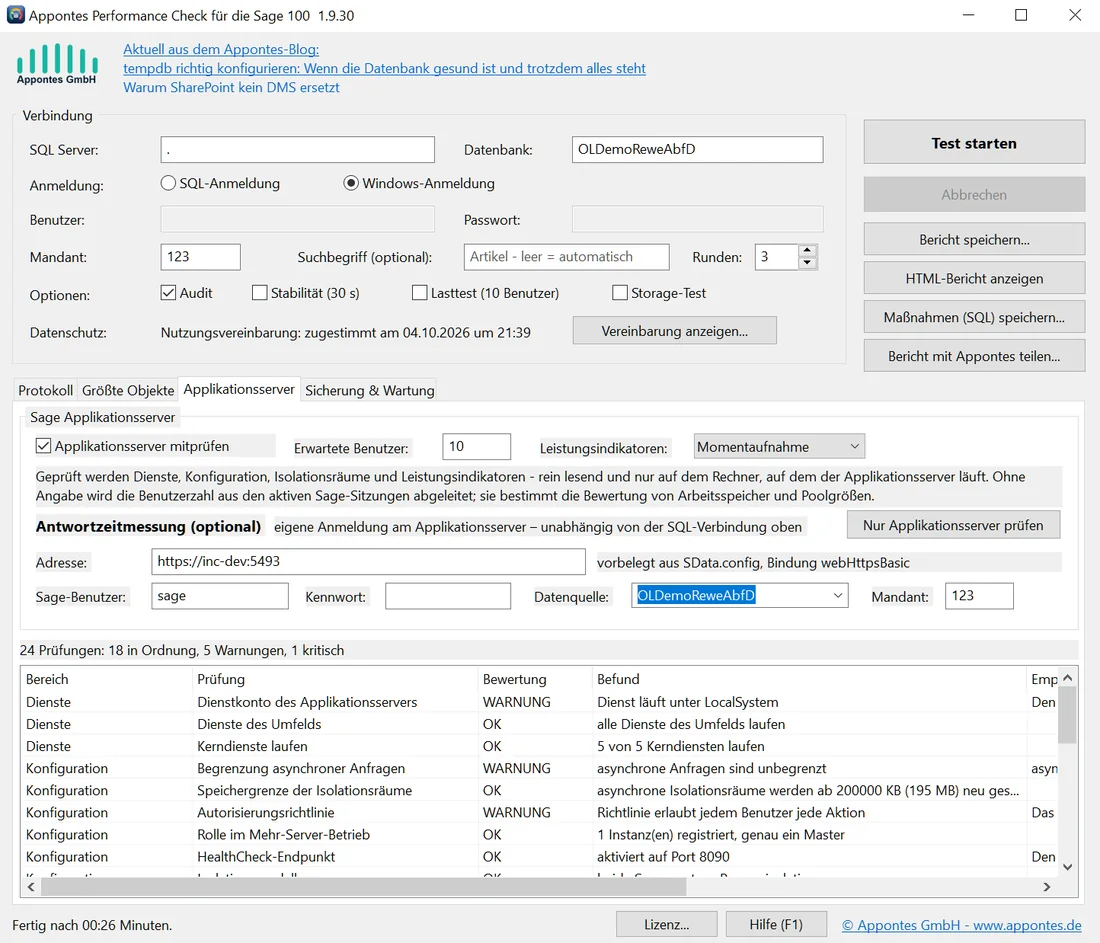Click Nur Applikationsserver prüfen button

tap(953, 525)
